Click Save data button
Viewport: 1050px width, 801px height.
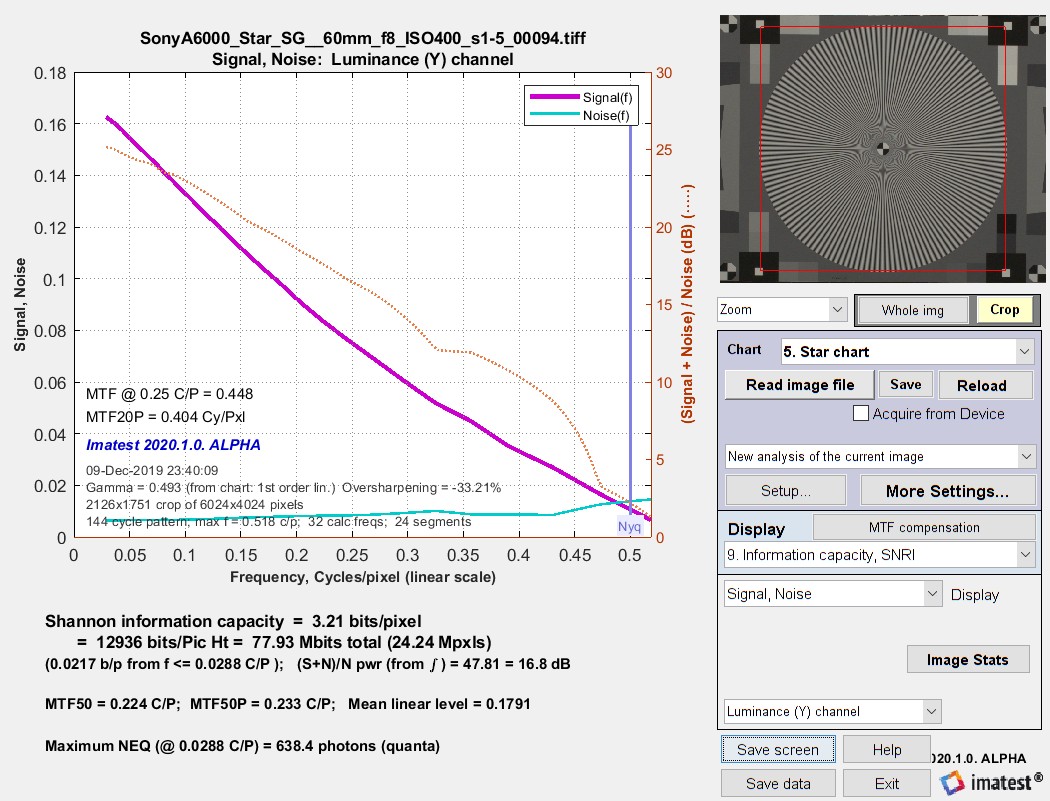pos(778,784)
